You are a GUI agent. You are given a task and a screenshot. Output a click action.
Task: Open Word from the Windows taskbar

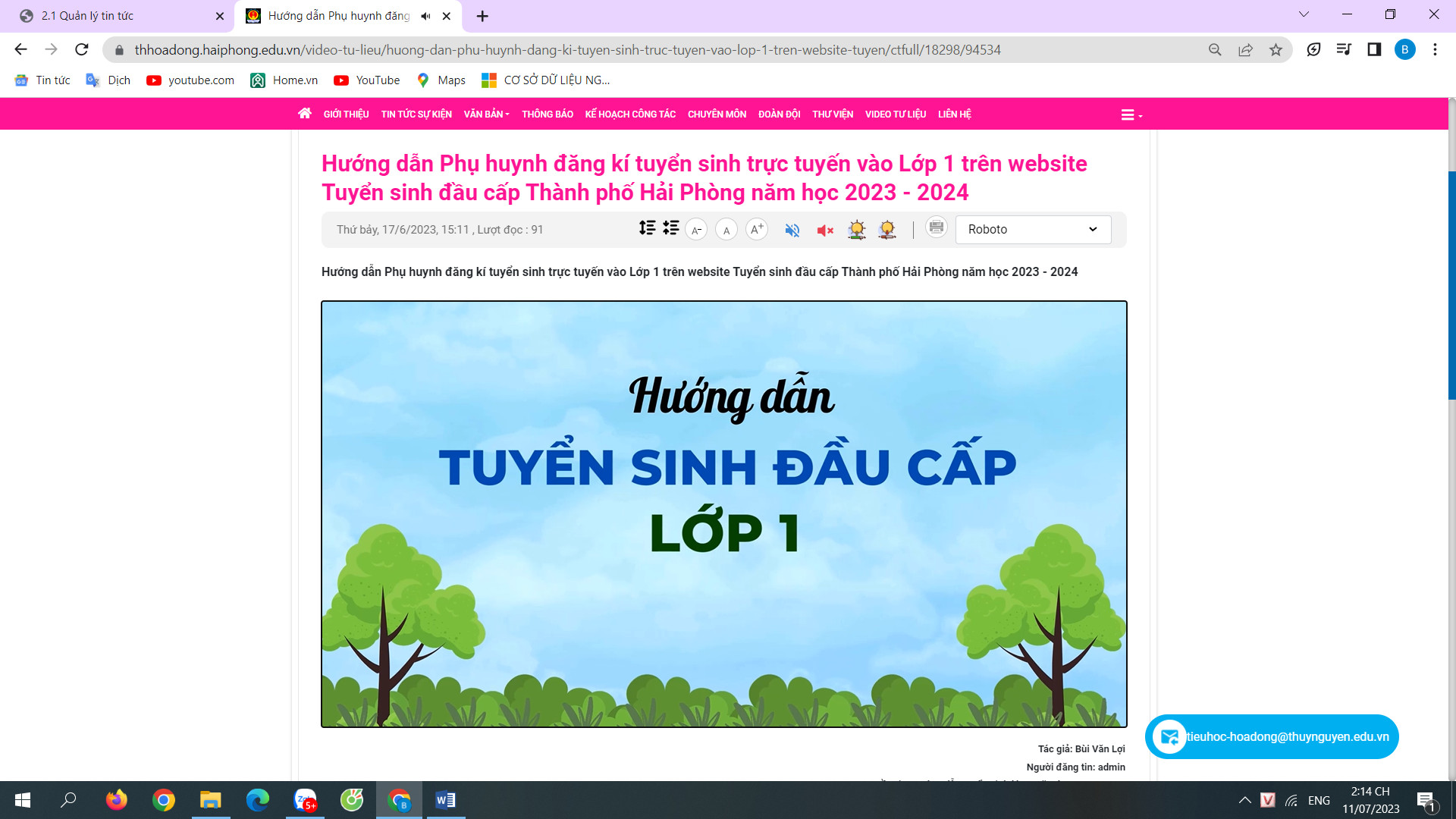pyautogui.click(x=445, y=800)
